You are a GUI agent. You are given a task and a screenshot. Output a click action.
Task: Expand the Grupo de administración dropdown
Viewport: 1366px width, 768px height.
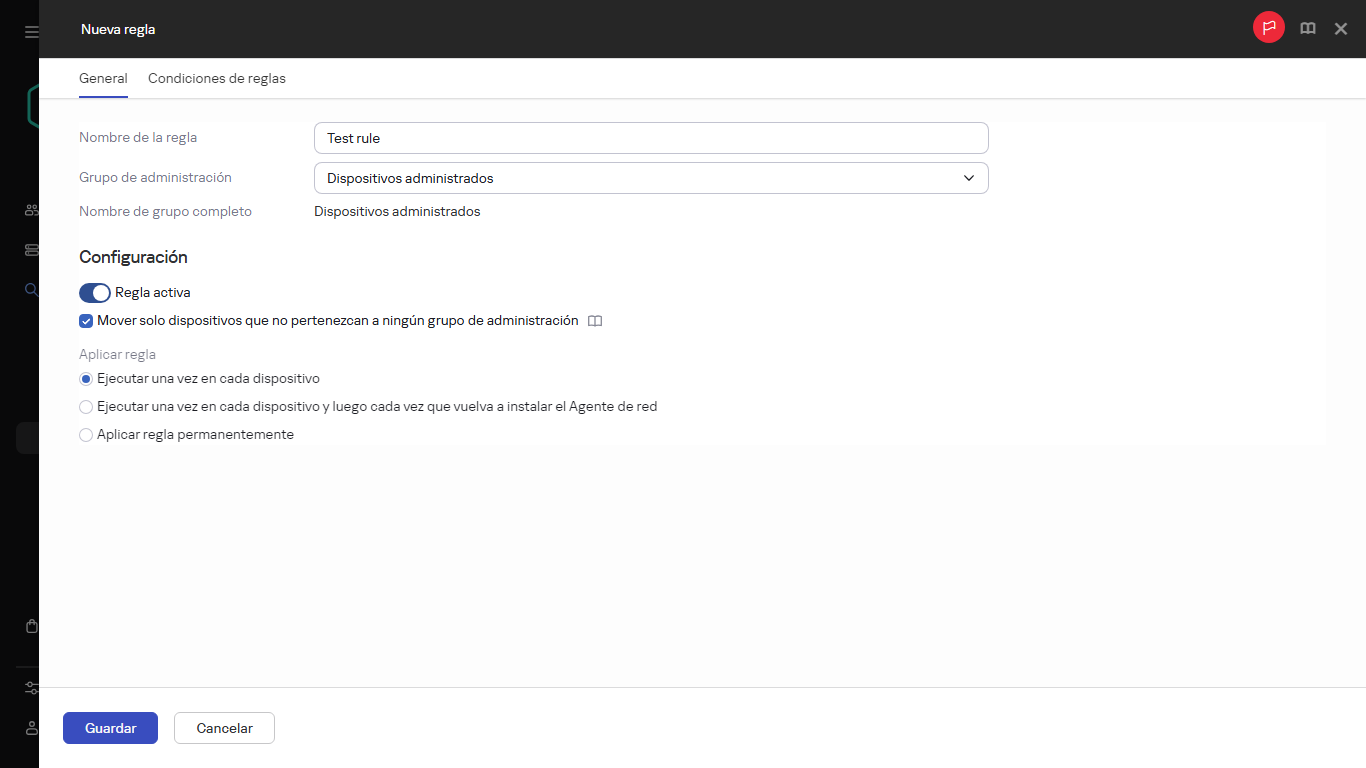pyautogui.click(x=651, y=178)
